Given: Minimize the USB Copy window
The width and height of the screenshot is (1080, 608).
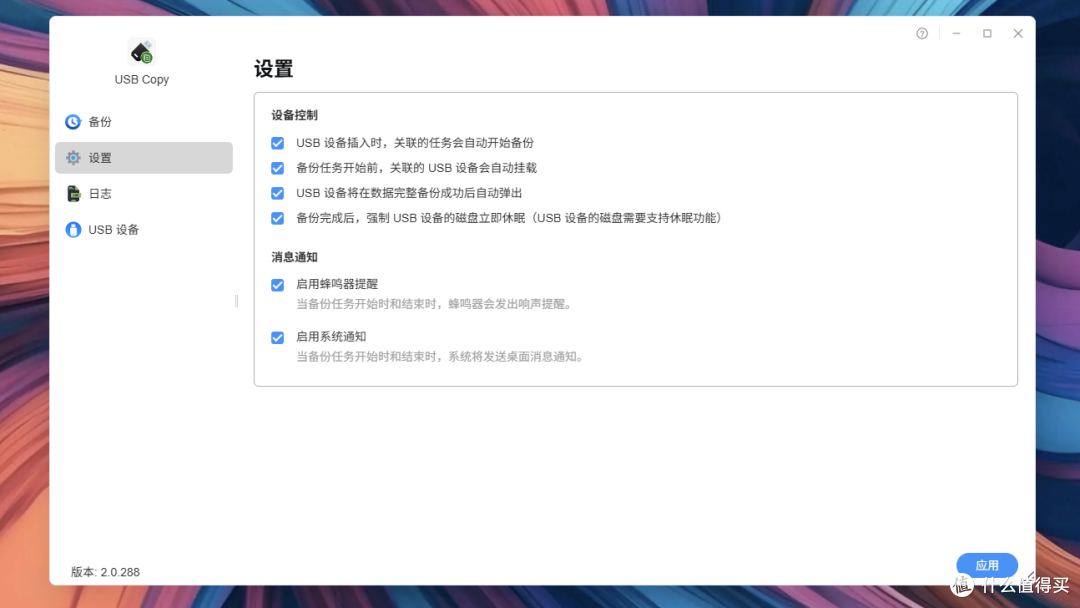Looking at the screenshot, I should [x=956, y=33].
